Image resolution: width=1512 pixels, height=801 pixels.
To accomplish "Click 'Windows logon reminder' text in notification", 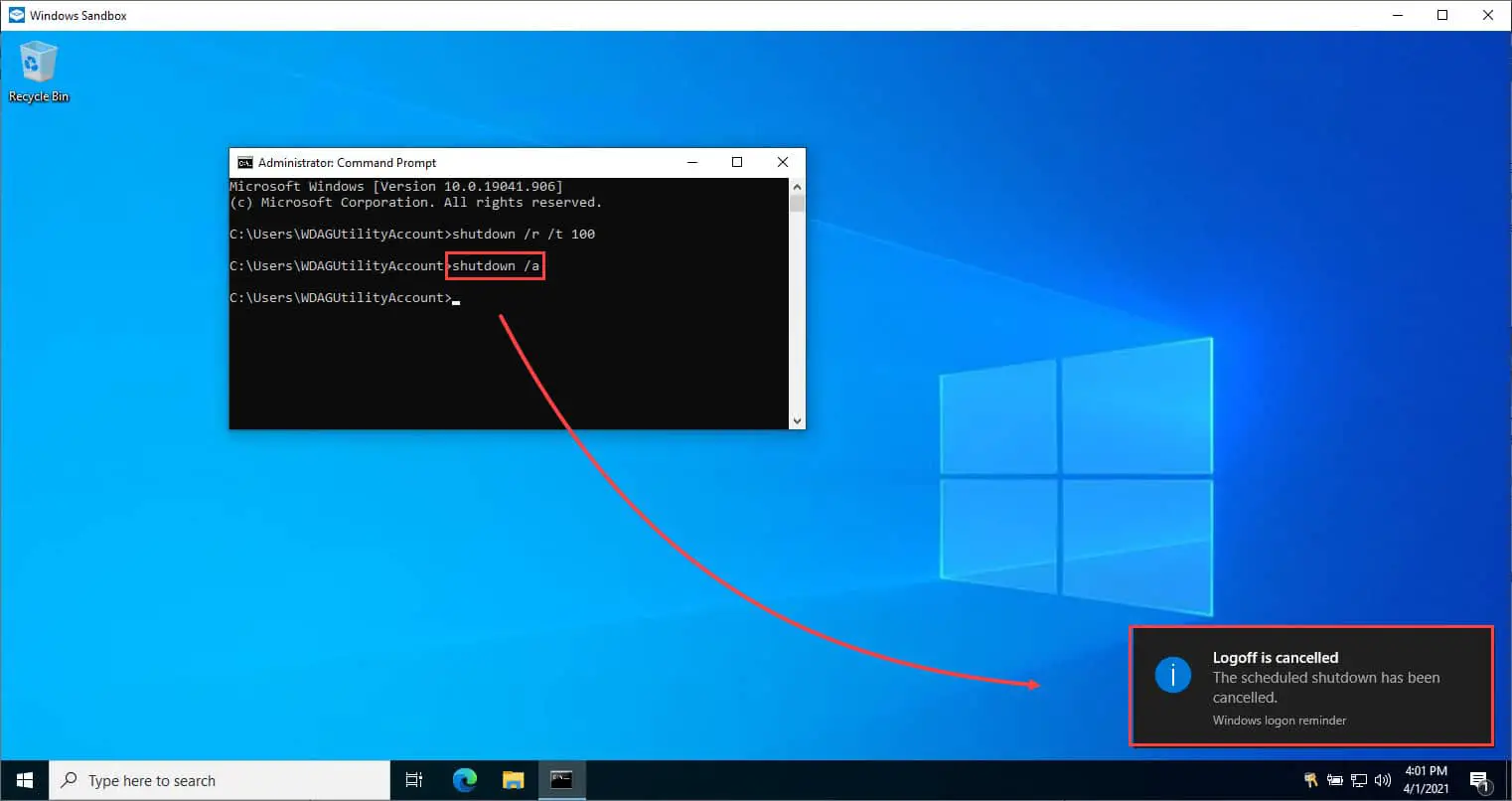I will [1280, 721].
